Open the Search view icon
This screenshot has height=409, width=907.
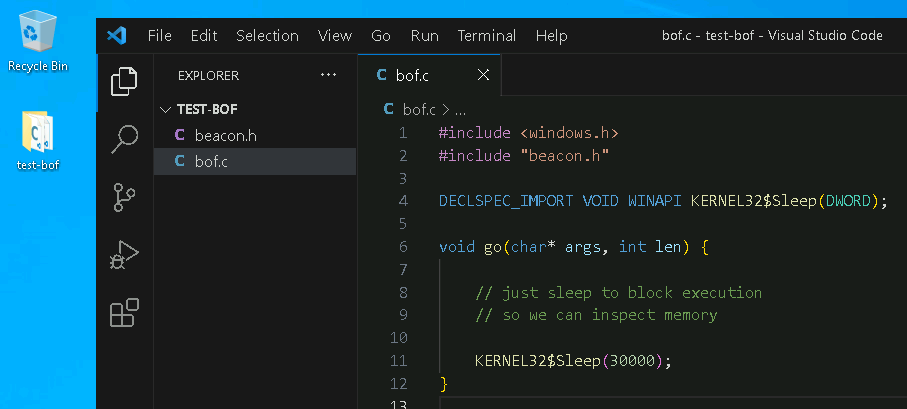click(124, 139)
